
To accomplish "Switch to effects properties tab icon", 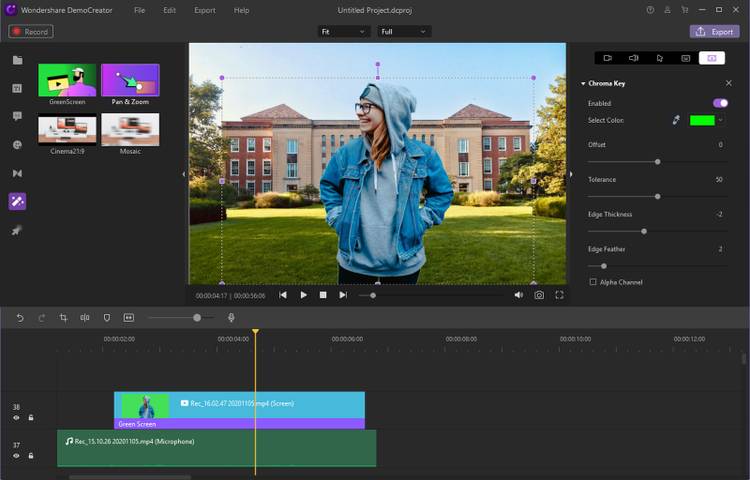I will (x=712, y=58).
